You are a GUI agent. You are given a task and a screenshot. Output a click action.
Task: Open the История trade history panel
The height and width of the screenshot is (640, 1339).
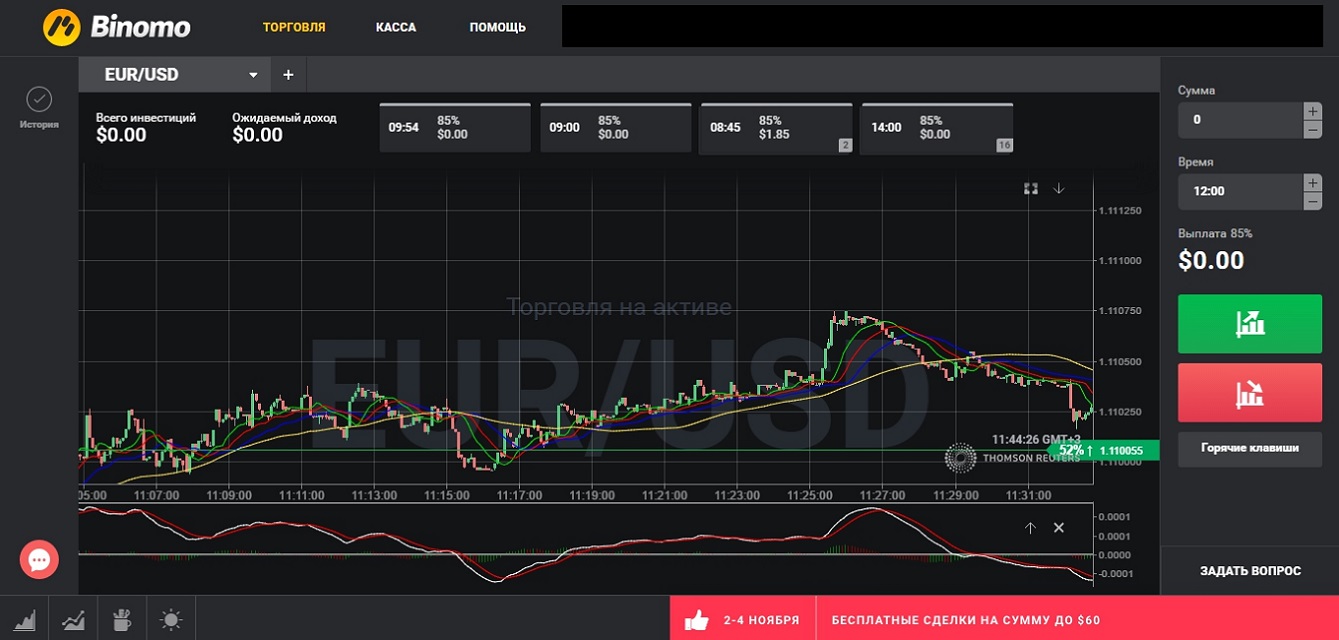click(39, 108)
